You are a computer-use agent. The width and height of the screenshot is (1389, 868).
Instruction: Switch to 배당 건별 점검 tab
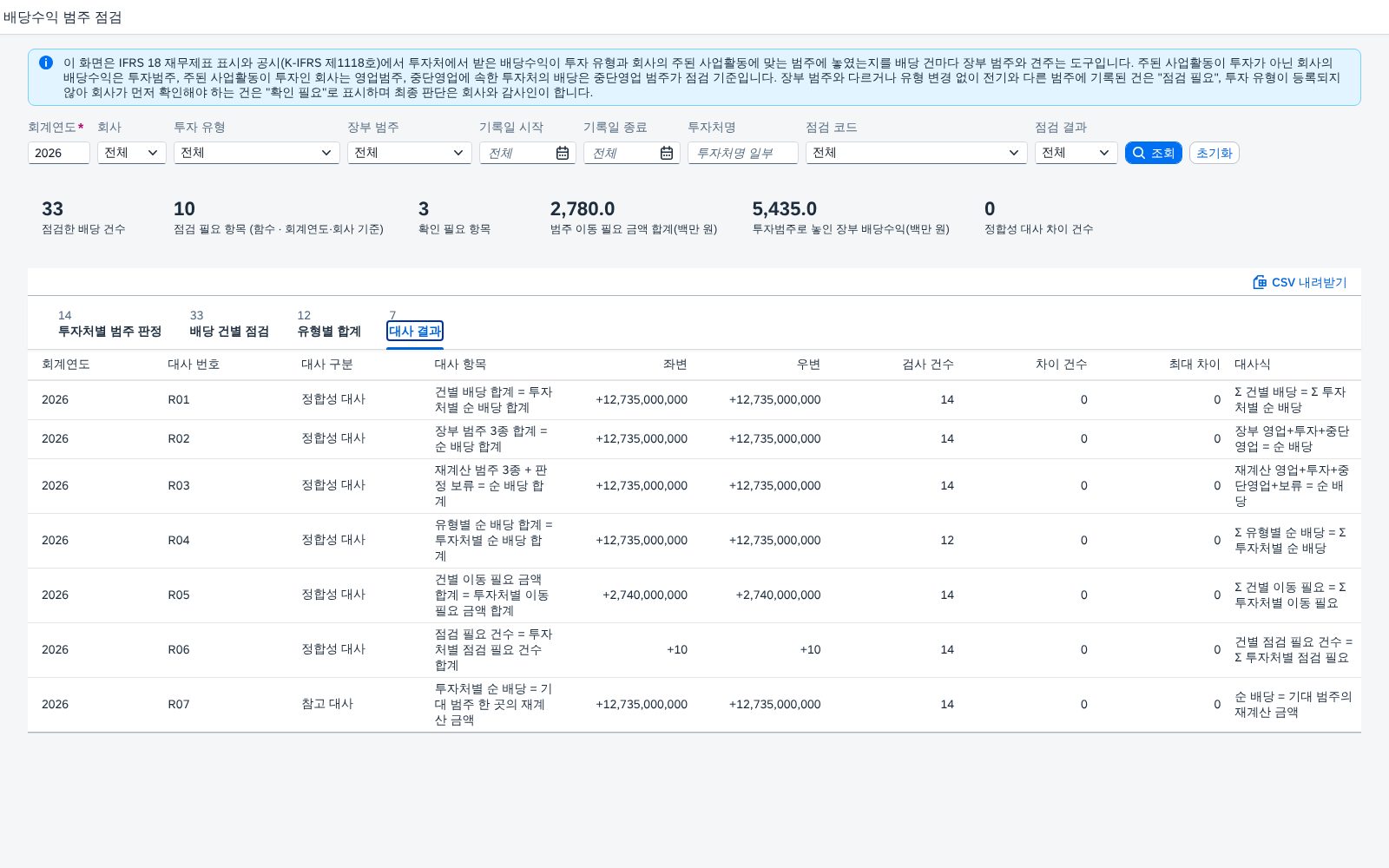(x=229, y=324)
